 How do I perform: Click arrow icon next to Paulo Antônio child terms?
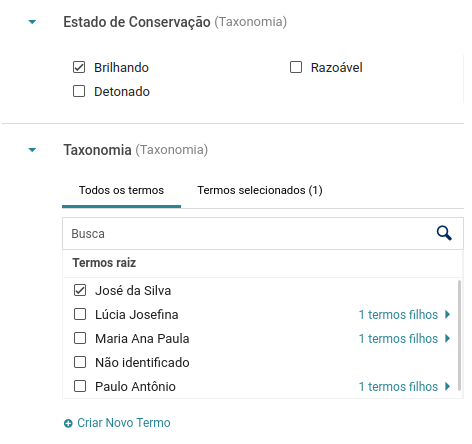448,386
